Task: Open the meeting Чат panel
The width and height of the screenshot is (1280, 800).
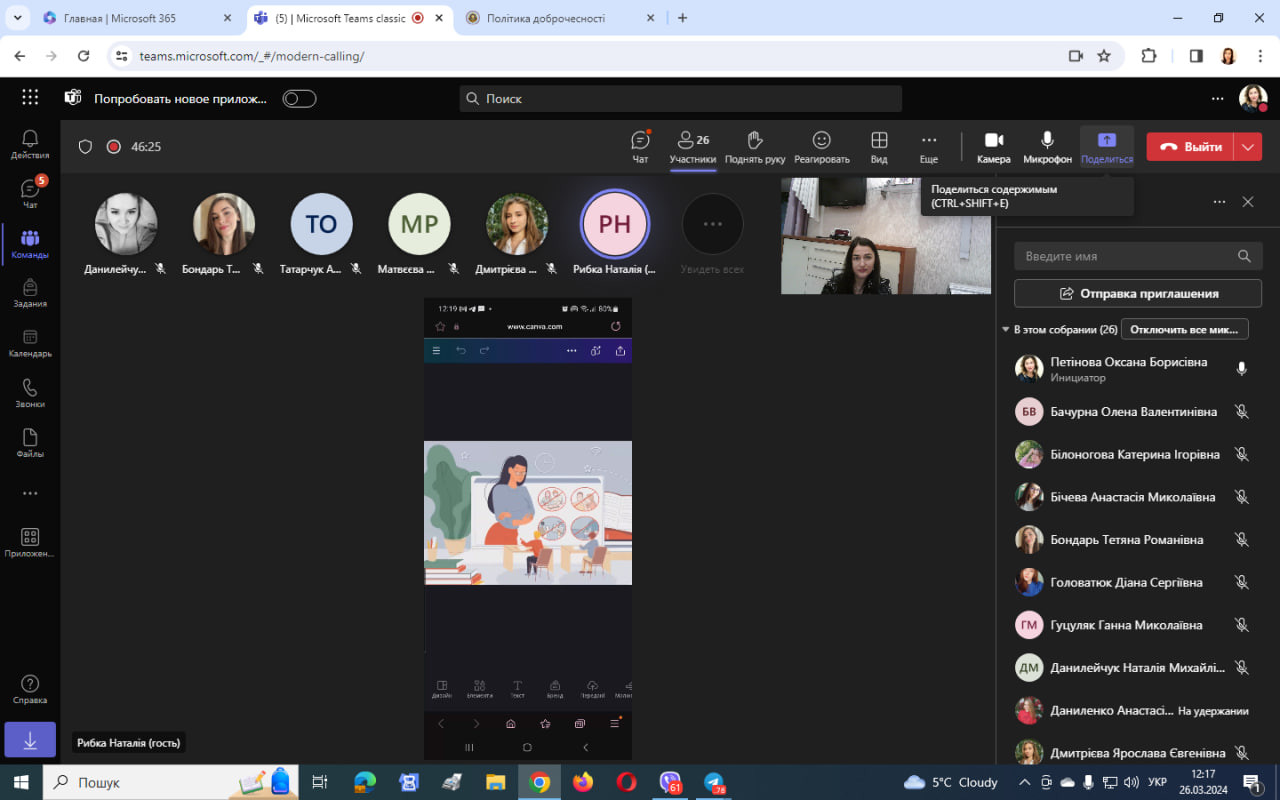Action: coord(640,147)
